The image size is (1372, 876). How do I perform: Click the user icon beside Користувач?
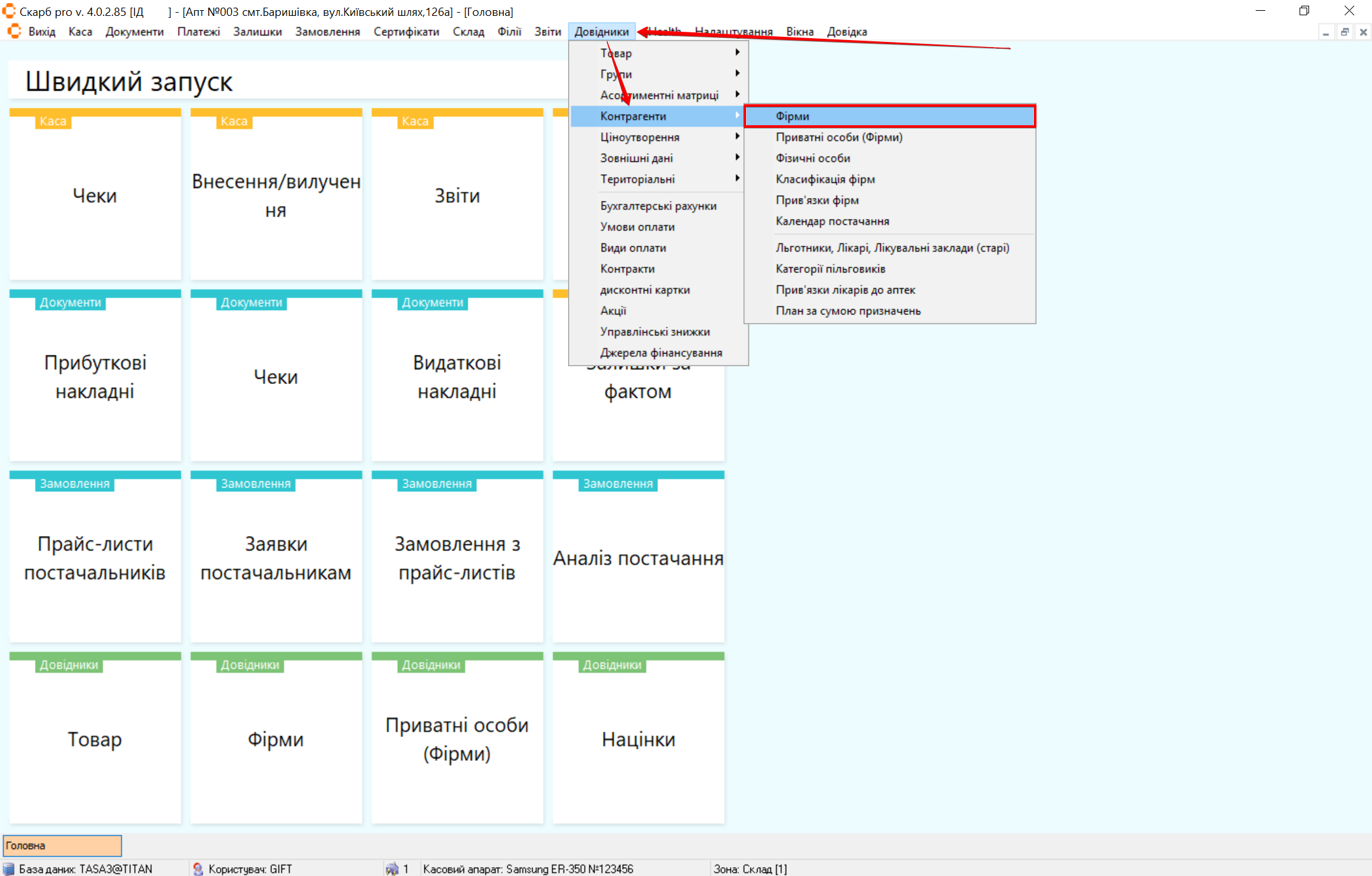pyautogui.click(x=198, y=869)
